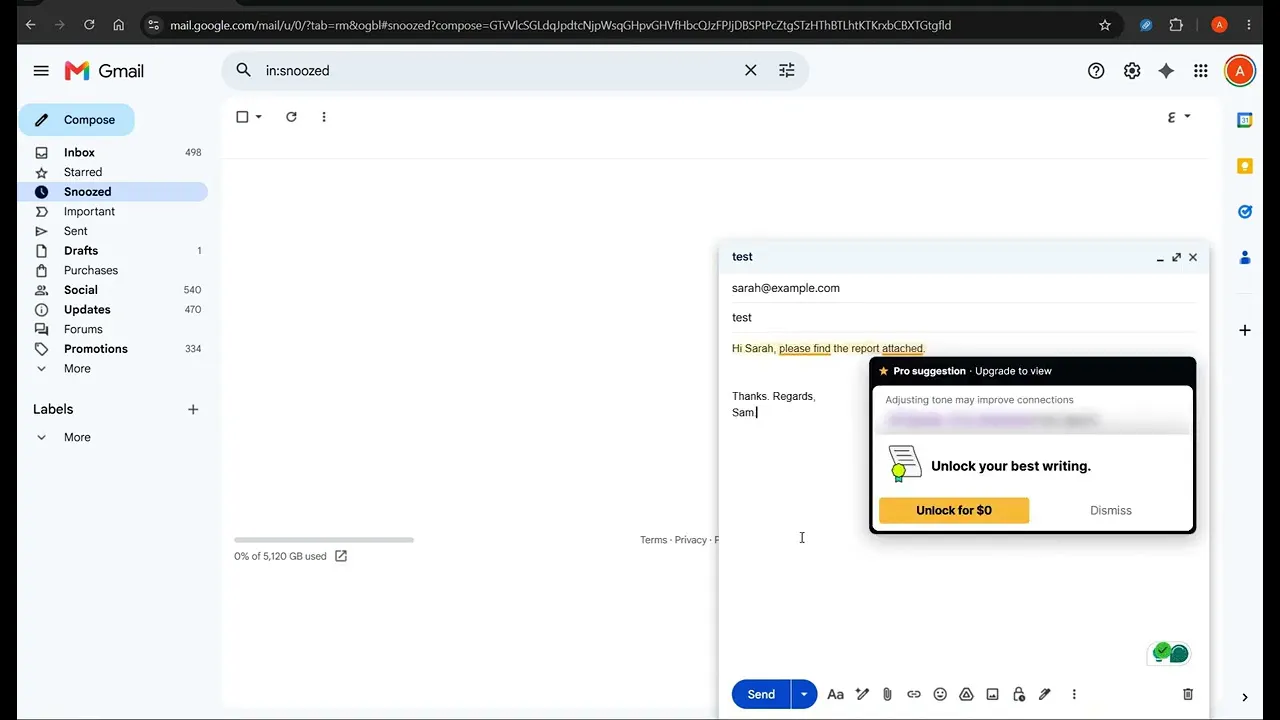Refresh the mail list
The width and height of the screenshot is (1280, 720).
click(291, 117)
